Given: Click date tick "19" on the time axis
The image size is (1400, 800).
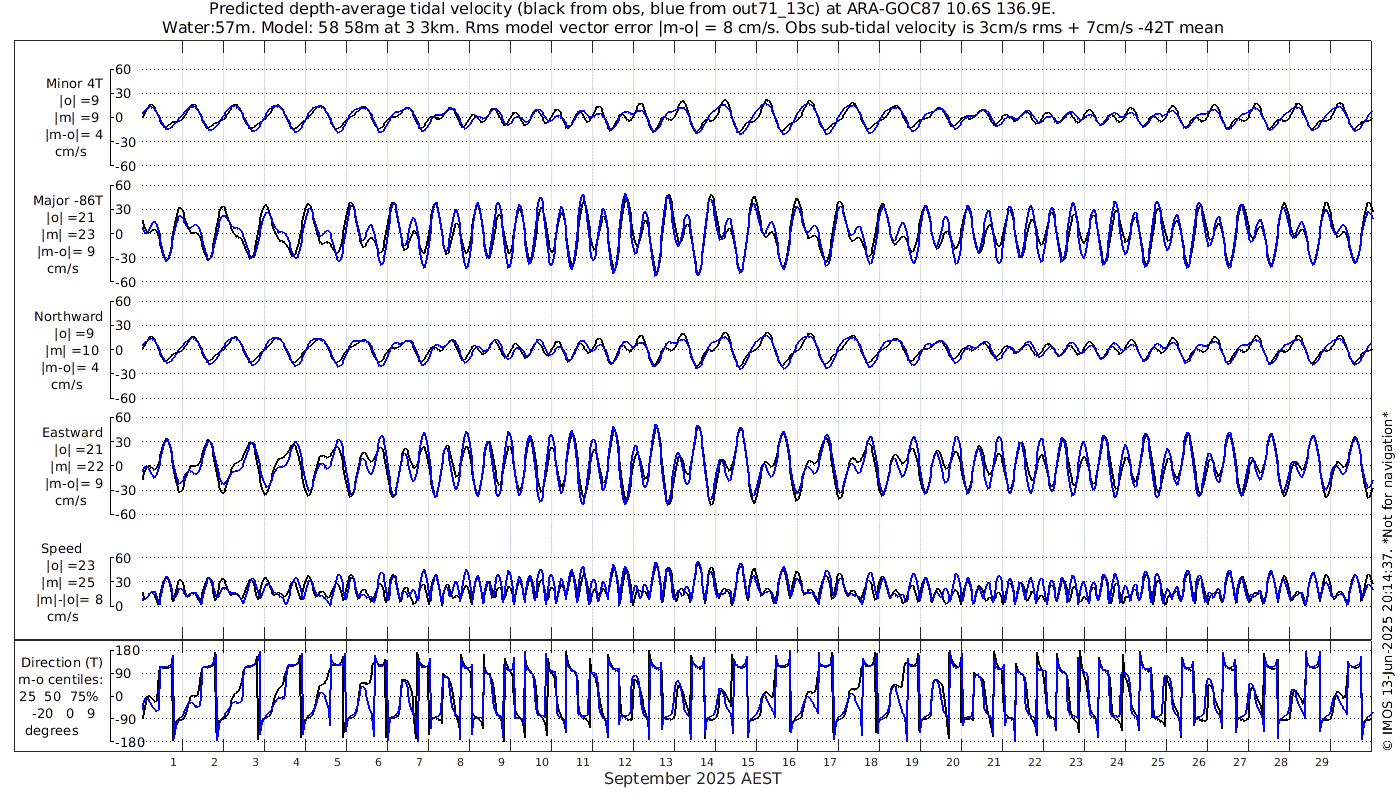Looking at the screenshot, I should [911, 762].
